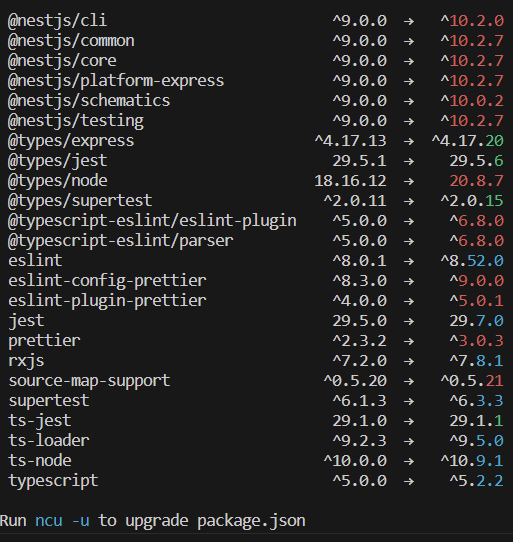Viewport: 513px width, 542px height.
Task: Click the 'package.json' text in hint
Action: point(251,522)
